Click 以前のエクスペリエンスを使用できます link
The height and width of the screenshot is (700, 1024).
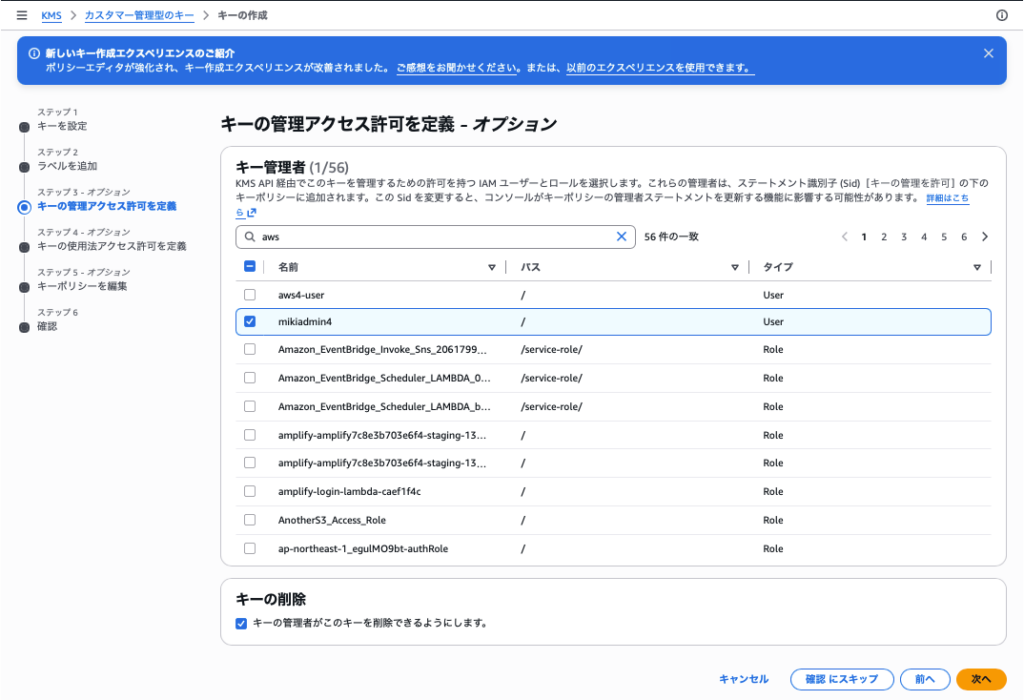660,67
